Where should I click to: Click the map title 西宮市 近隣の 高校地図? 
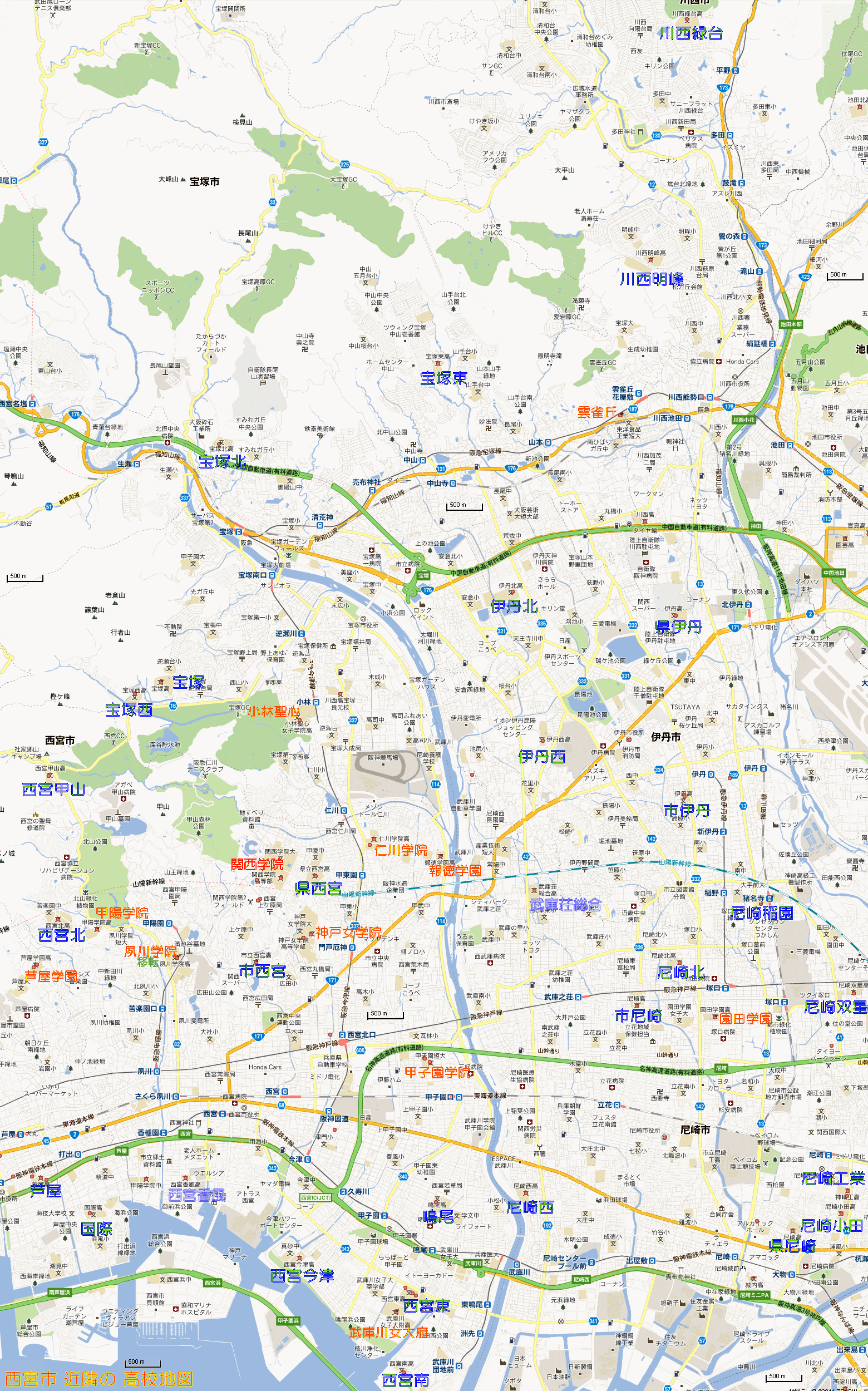(98, 1378)
